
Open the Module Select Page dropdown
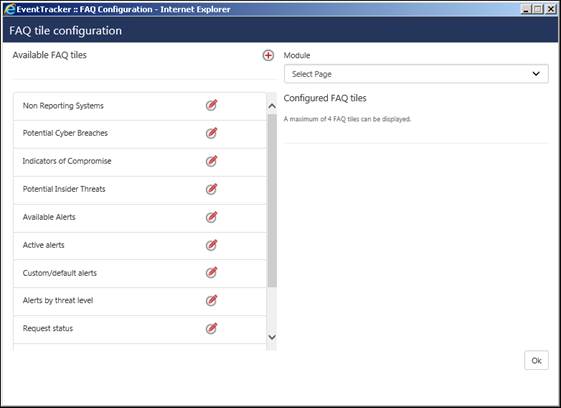click(x=416, y=74)
